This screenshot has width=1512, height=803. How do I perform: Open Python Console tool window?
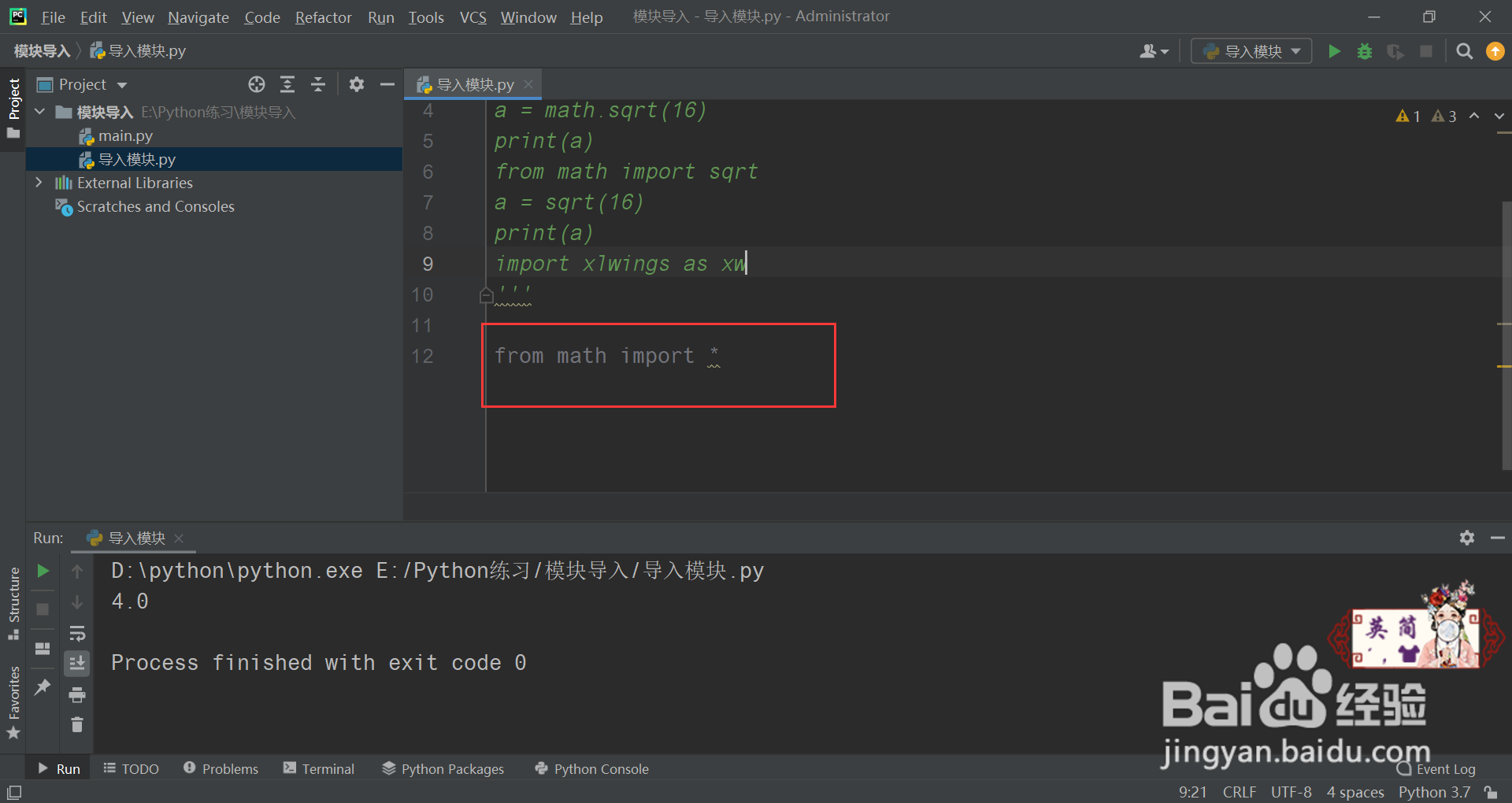pyautogui.click(x=591, y=769)
